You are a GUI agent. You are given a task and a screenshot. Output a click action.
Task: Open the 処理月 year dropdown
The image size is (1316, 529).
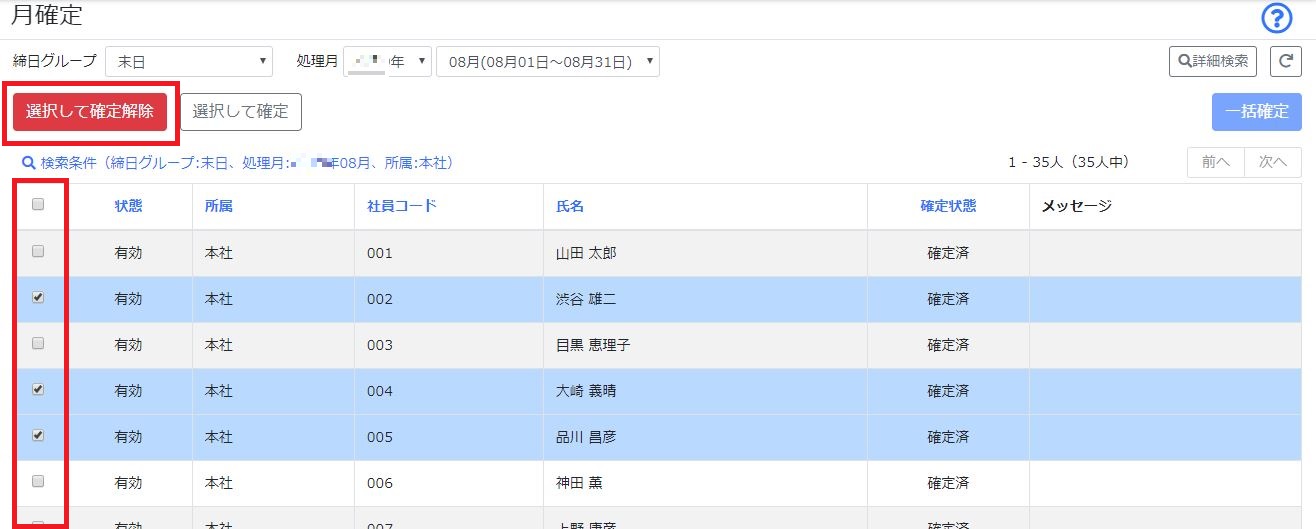click(387, 61)
